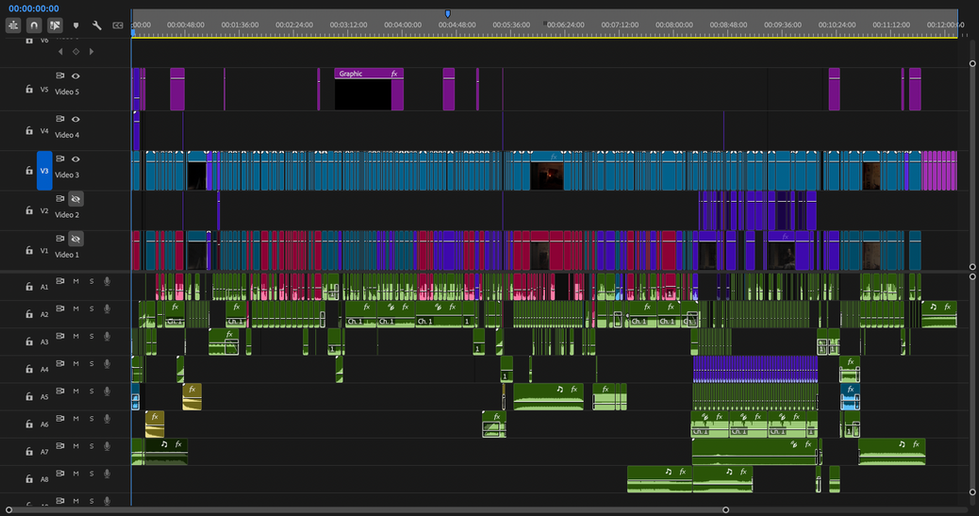The image size is (979, 516).
Task: Click ruler at 00:08:00:00
Action: pyautogui.click(x=674, y=25)
